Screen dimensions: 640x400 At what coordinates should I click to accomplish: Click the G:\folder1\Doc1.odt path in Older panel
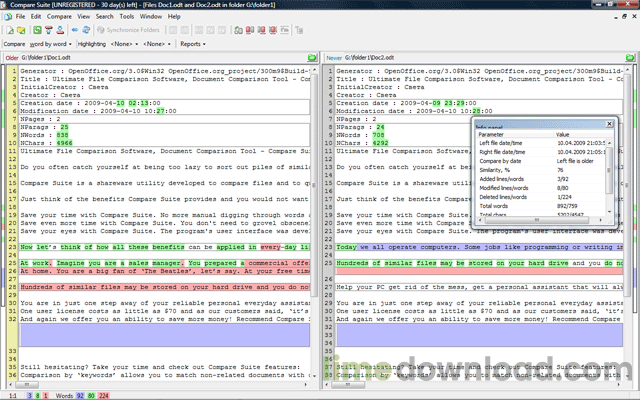click(46, 58)
